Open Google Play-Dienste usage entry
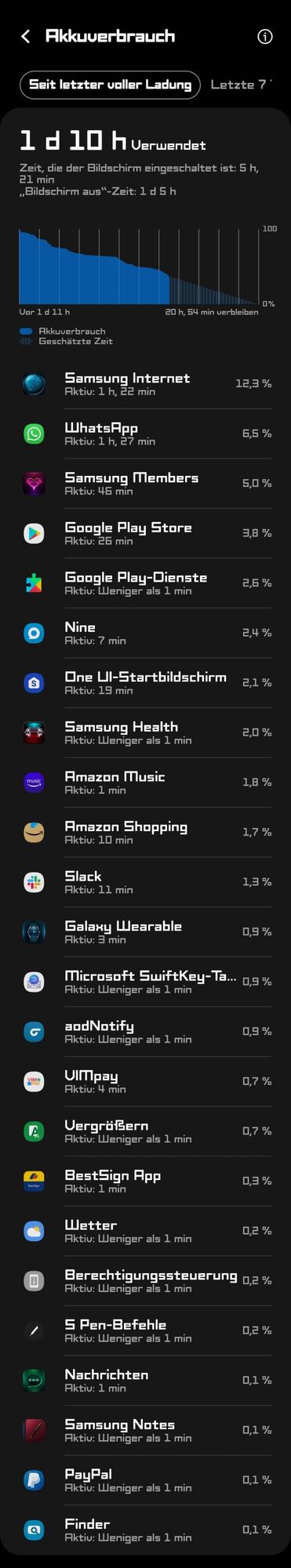The width and height of the screenshot is (291, 1568). 145,583
